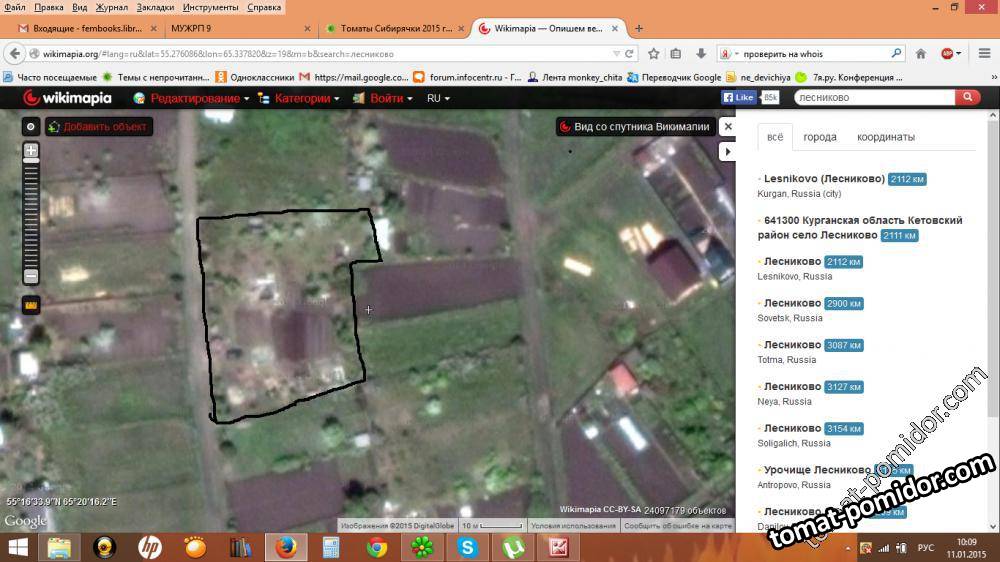
Task: Click the map zoom level slider
Action: coord(31,213)
